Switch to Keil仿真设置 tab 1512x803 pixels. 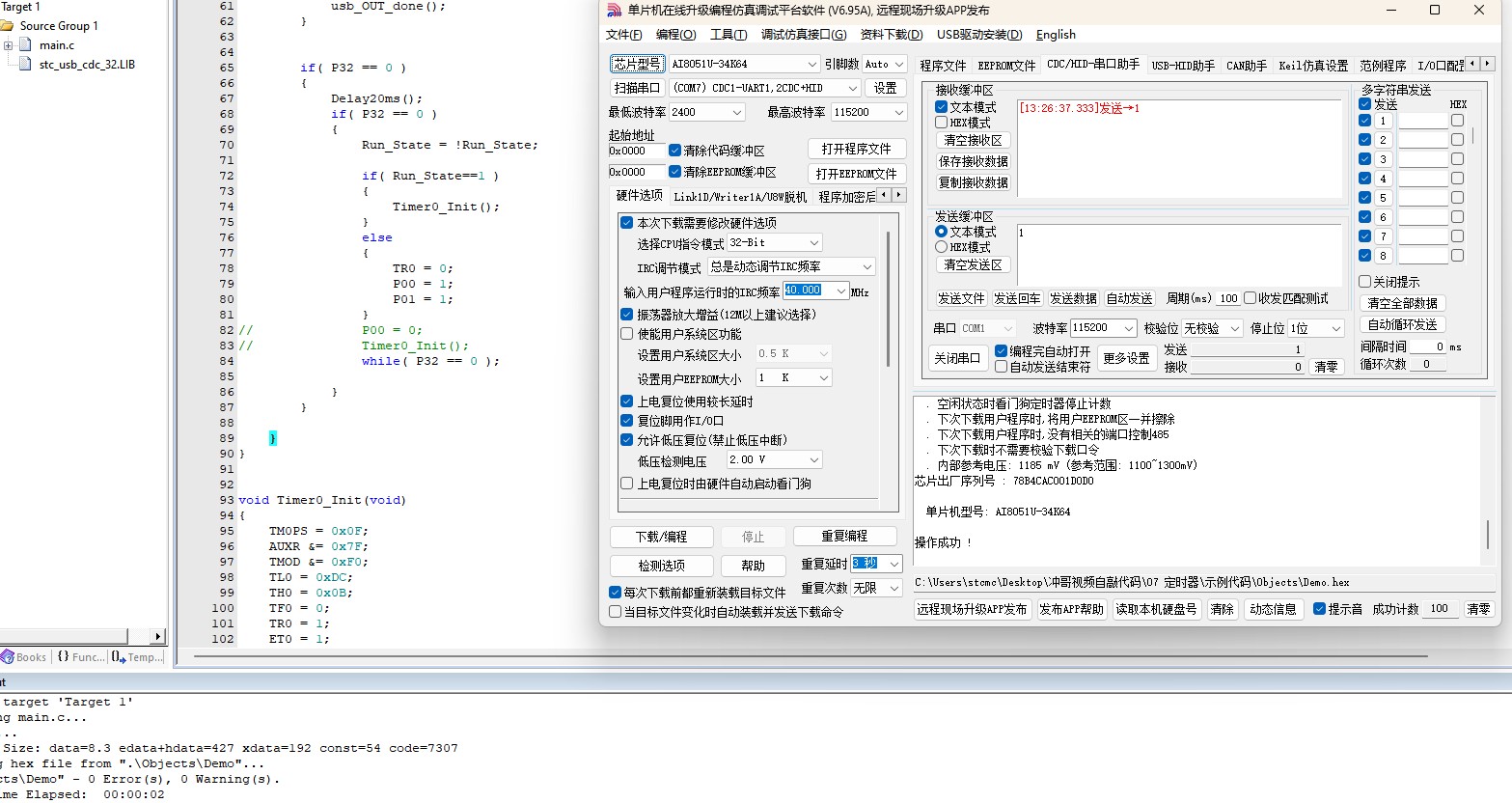[x=1313, y=66]
